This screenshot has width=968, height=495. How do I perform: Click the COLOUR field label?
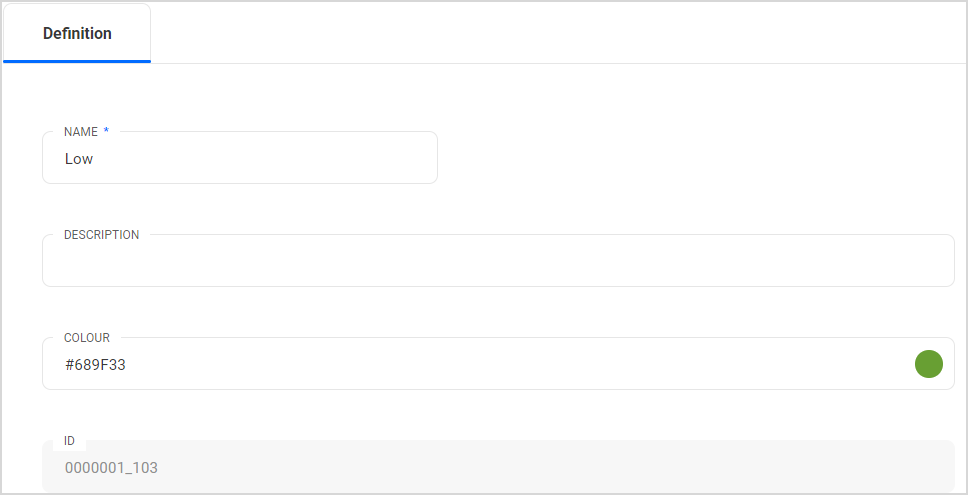click(x=87, y=338)
